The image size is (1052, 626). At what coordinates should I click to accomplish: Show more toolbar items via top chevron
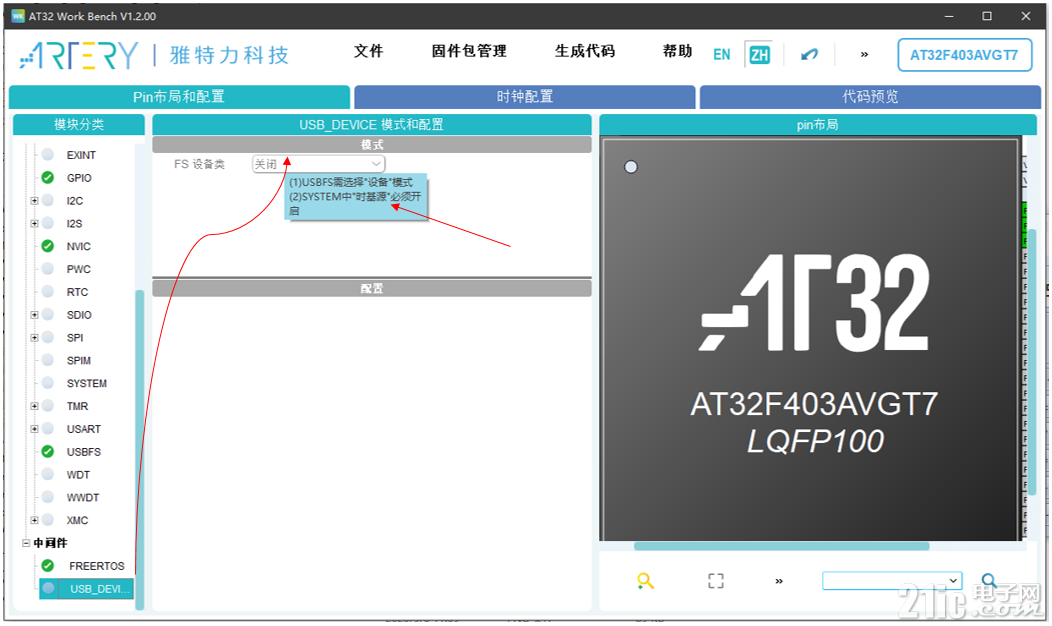864,54
